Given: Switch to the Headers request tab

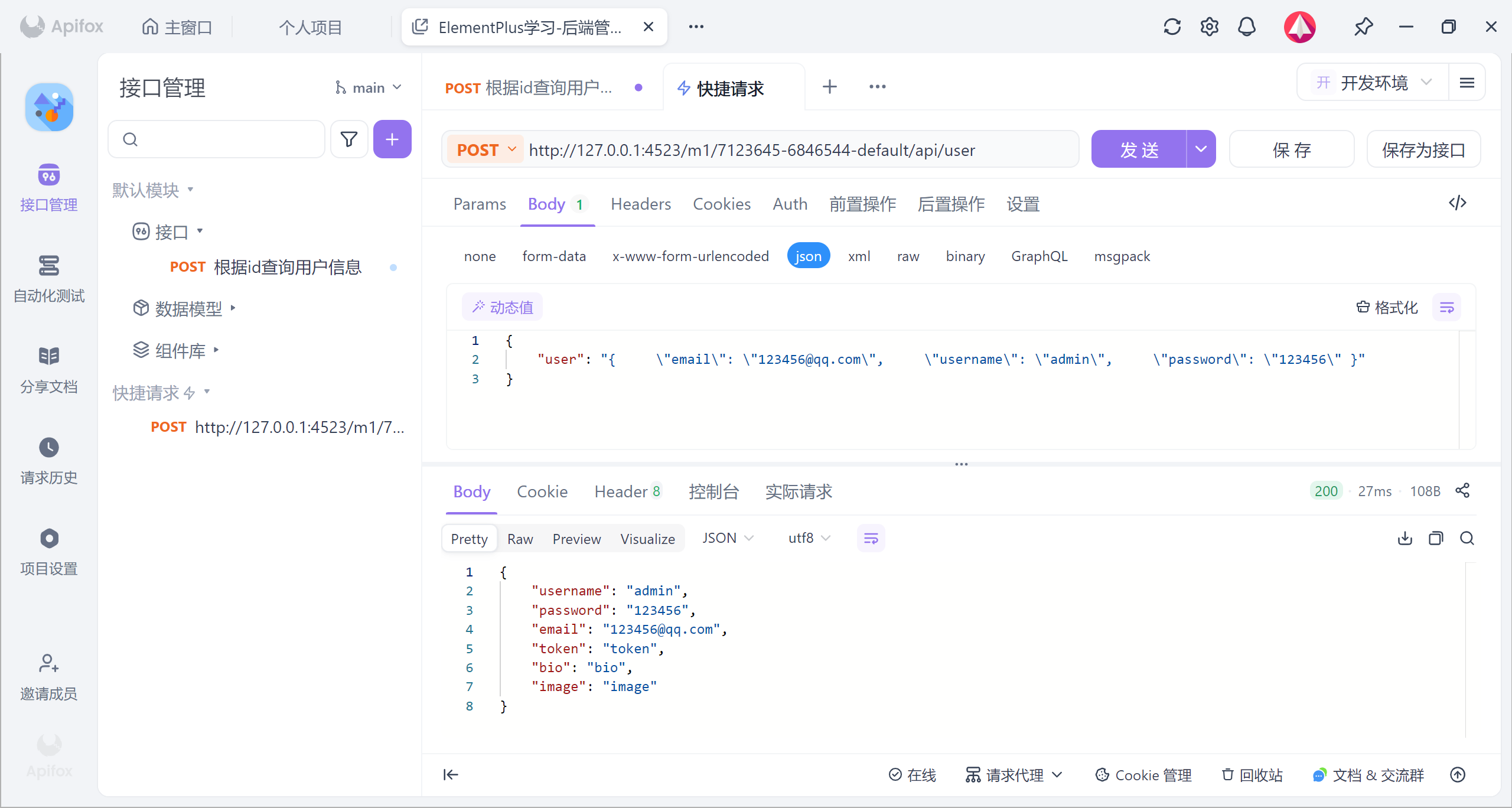Looking at the screenshot, I should [x=640, y=204].
